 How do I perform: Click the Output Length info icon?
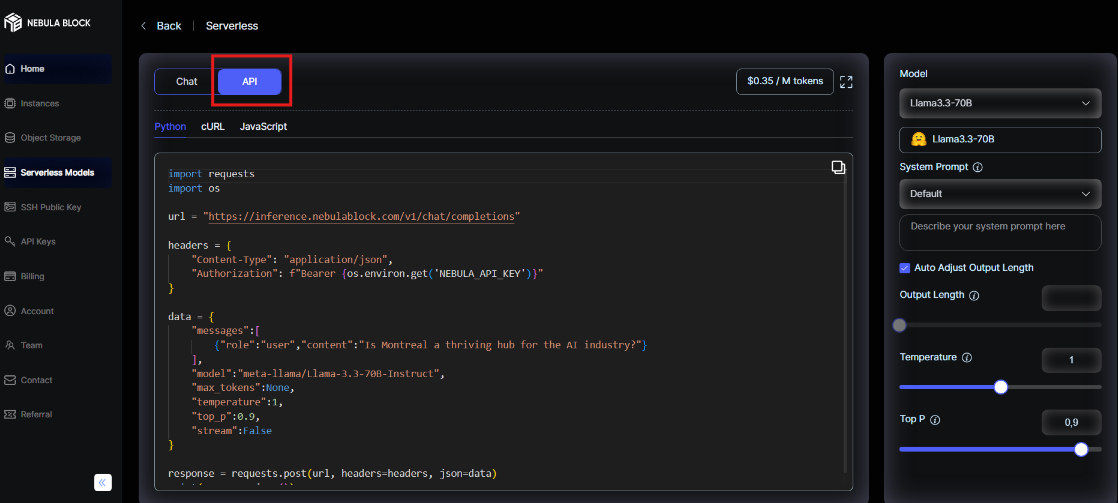[x=974, y=296]
